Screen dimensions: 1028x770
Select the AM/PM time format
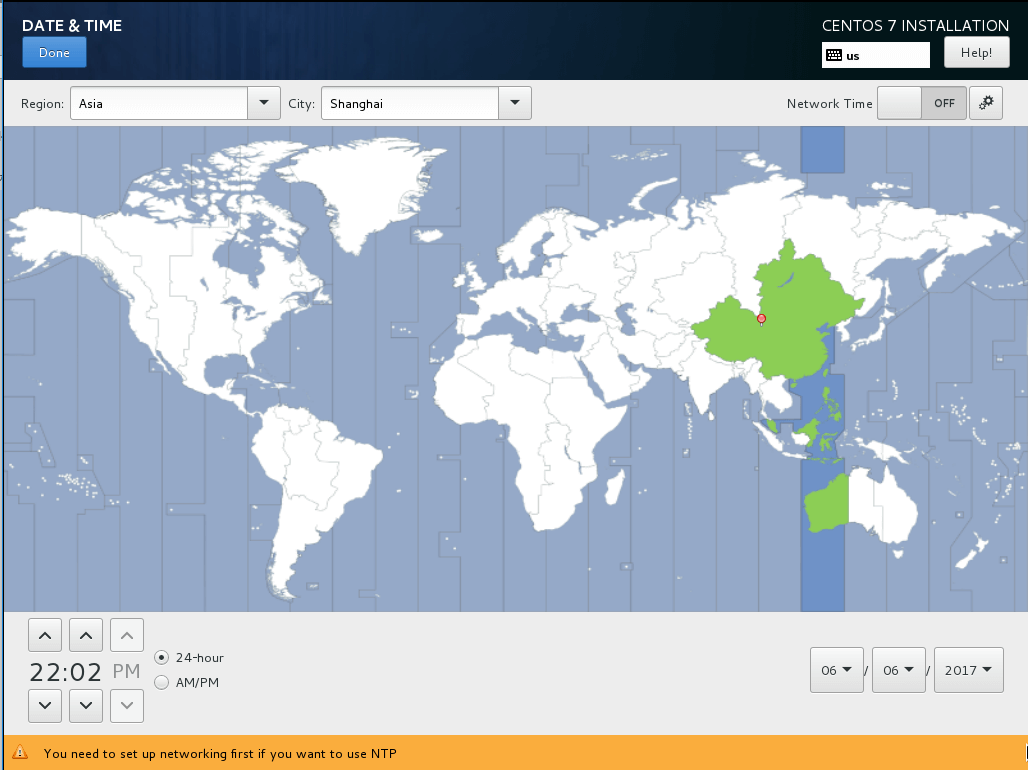click(161, 682)
